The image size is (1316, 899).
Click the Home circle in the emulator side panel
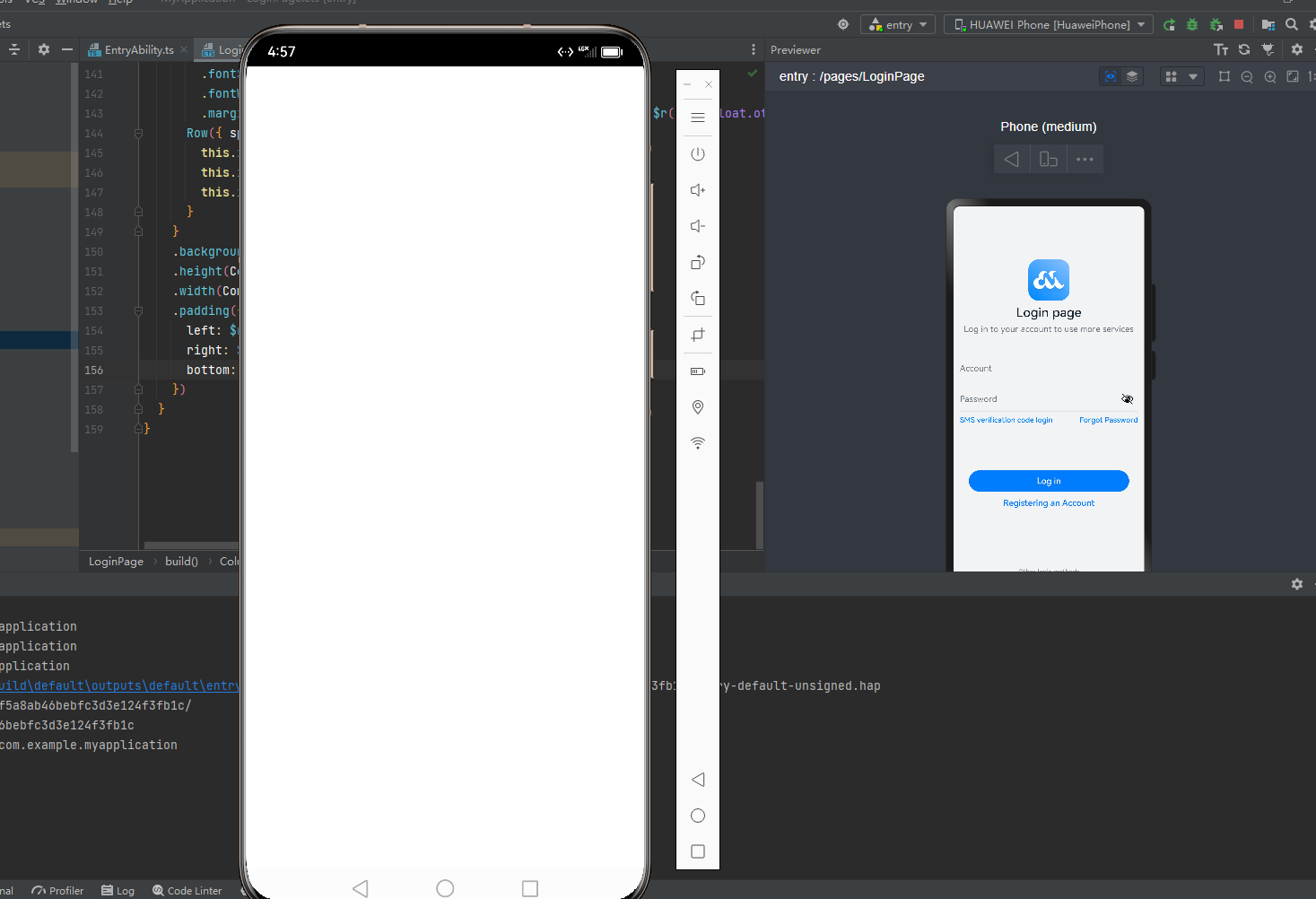(x=698, y=816)
